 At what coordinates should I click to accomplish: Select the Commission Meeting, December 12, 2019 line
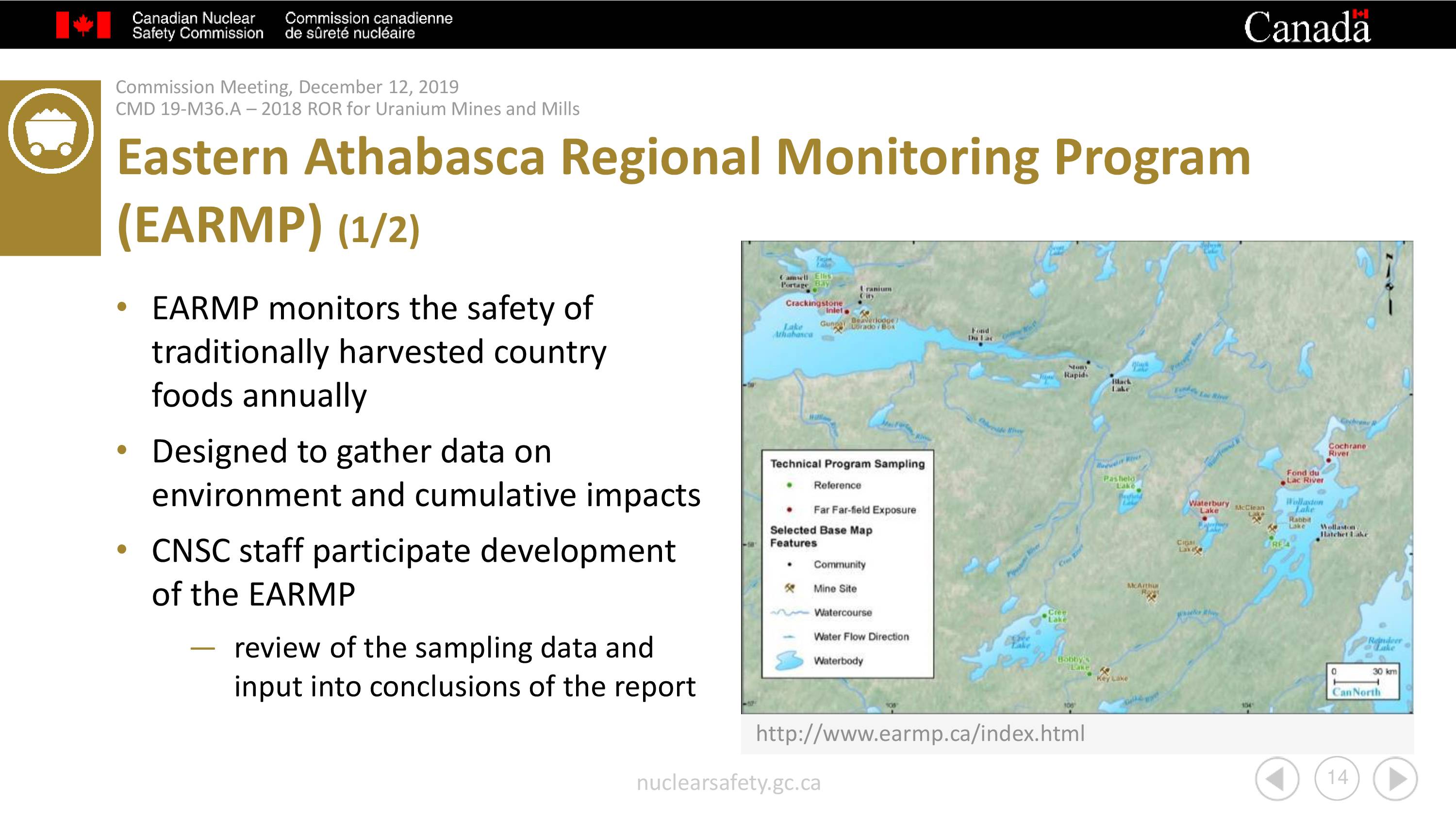tap(287, 86)
